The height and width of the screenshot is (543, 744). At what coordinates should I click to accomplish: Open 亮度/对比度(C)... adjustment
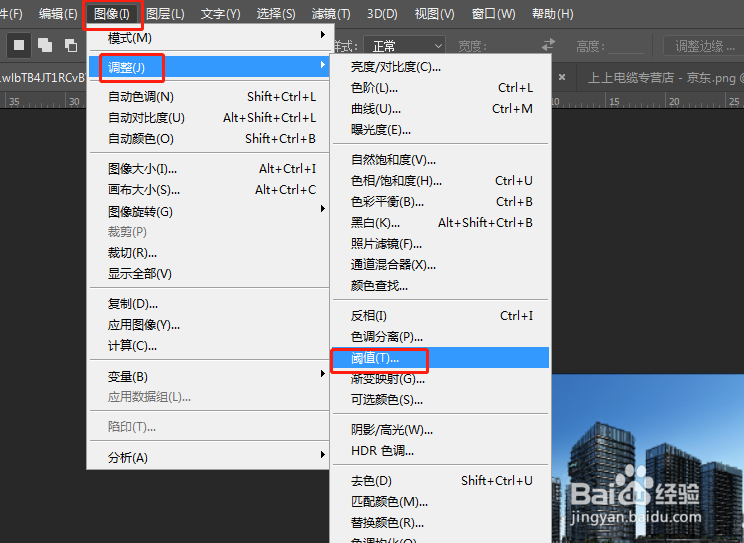440,67
